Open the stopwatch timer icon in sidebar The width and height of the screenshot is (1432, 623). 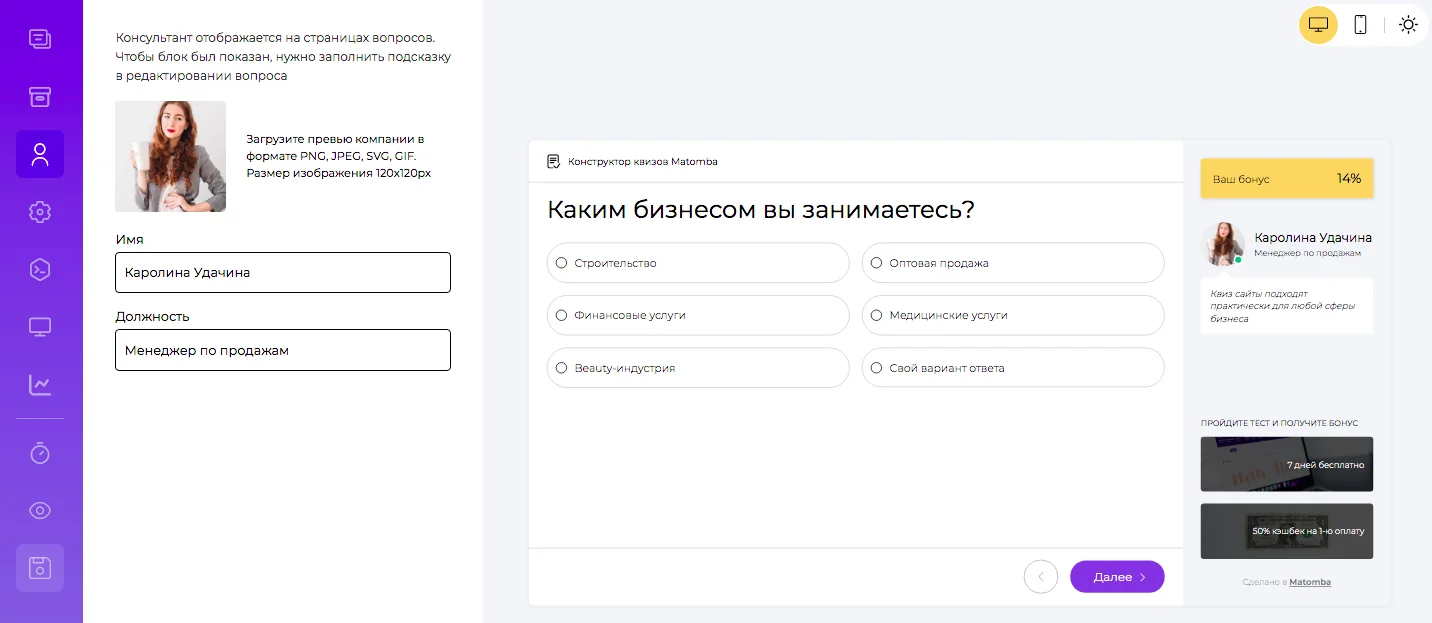click(40, 453)
